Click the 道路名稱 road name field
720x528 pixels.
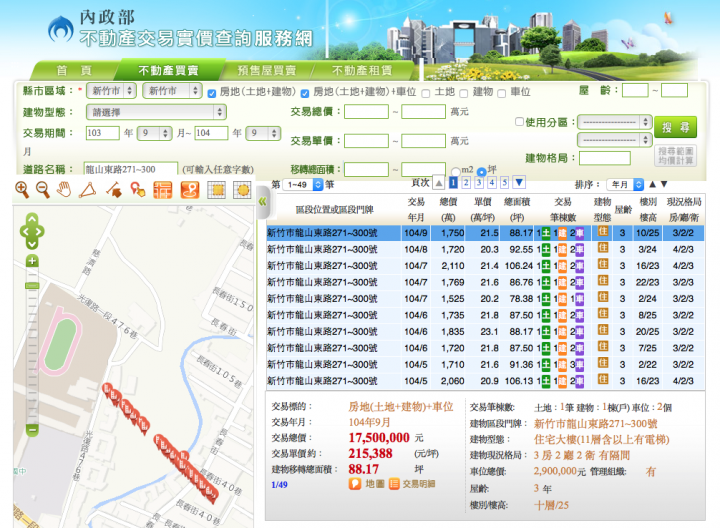point(131,169)
